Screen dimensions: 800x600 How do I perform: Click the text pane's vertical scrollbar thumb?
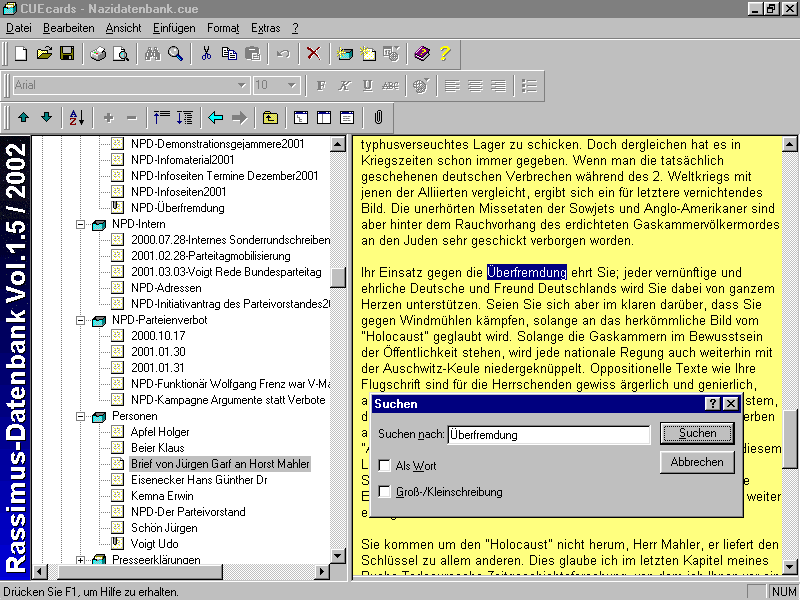click(x=789, y=439)
